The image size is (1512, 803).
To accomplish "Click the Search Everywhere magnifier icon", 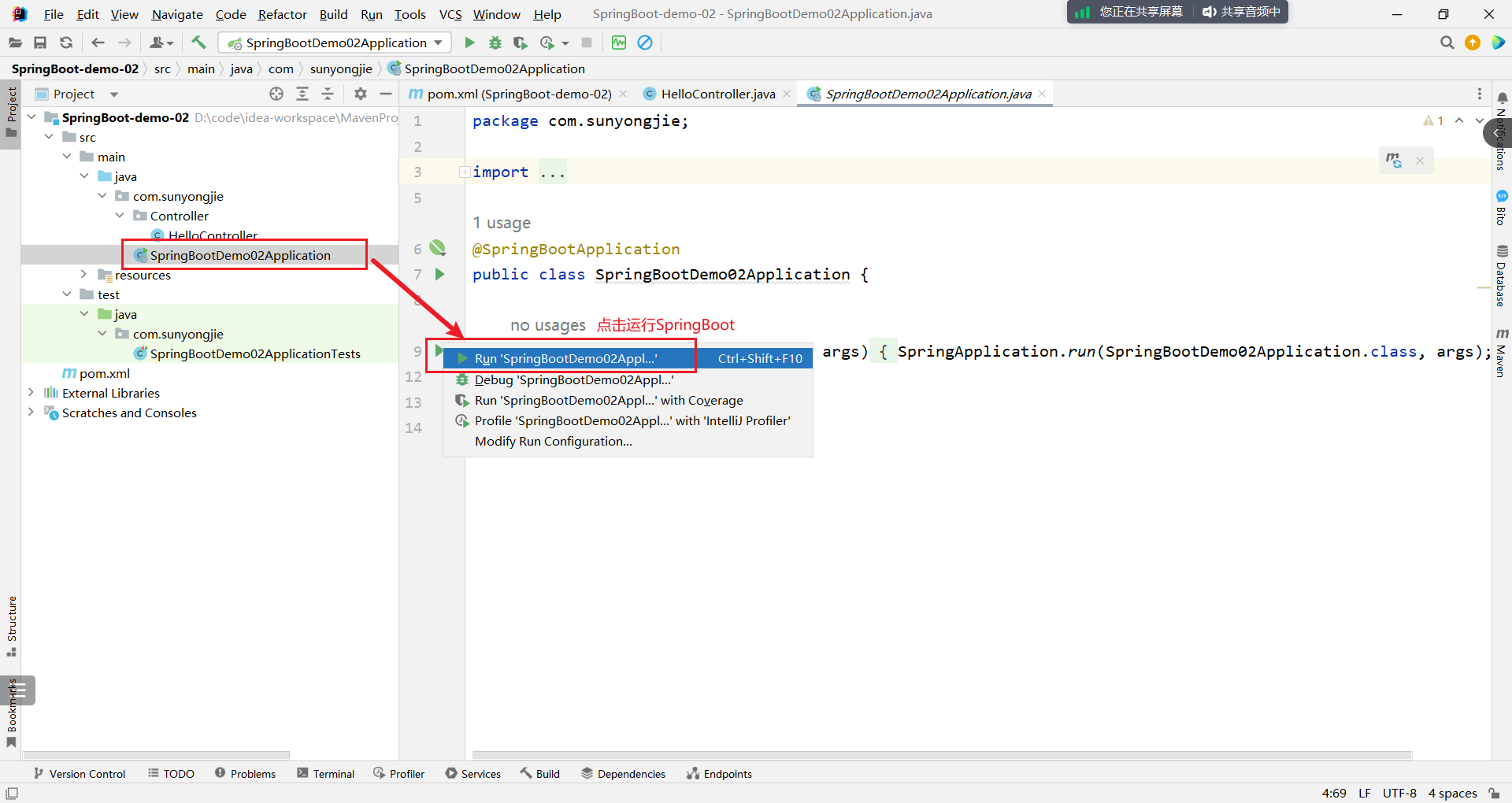I will (x=1447, y=43).
